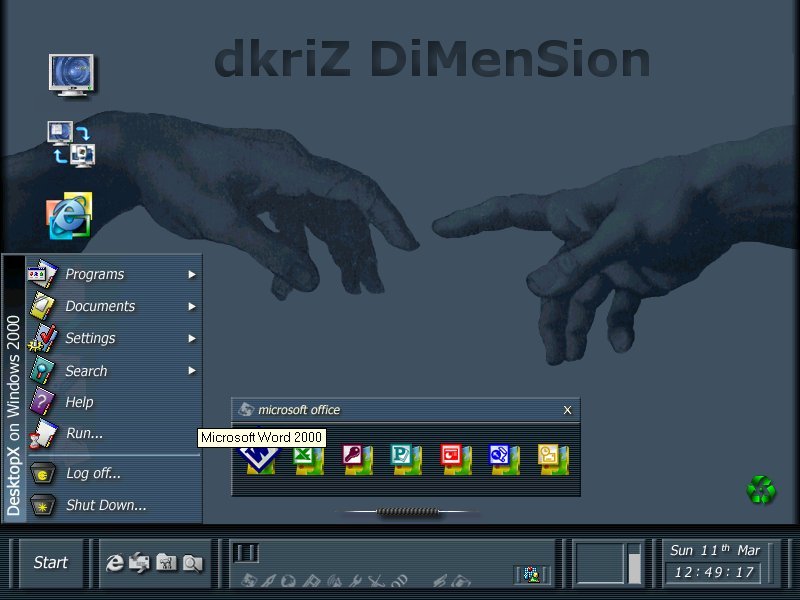Launch Microsoft PowerPoint from the office panel
Viewport: 800px width, 600px height.
pos(455,459)
